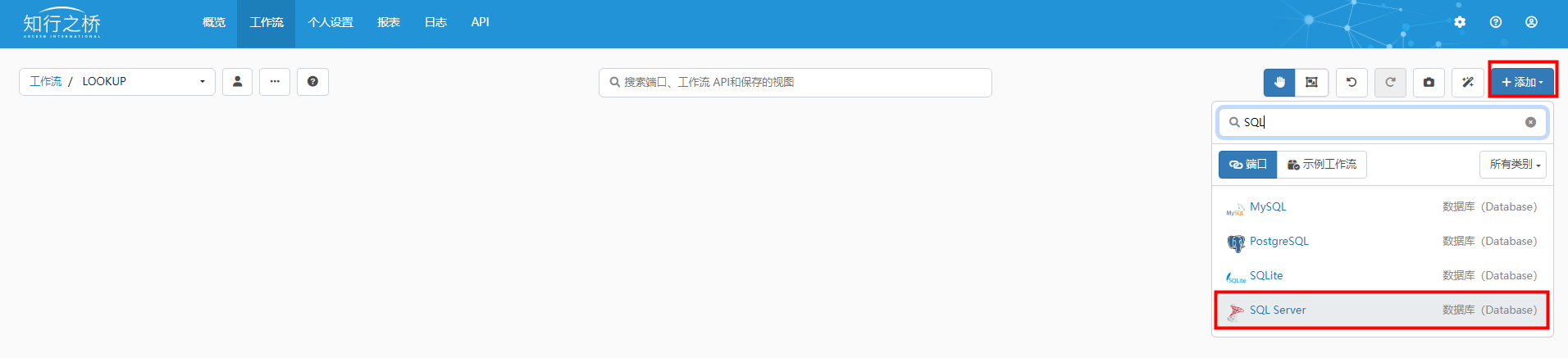
Task: Select MySQL from the connector list
Action: point(1382,207)
